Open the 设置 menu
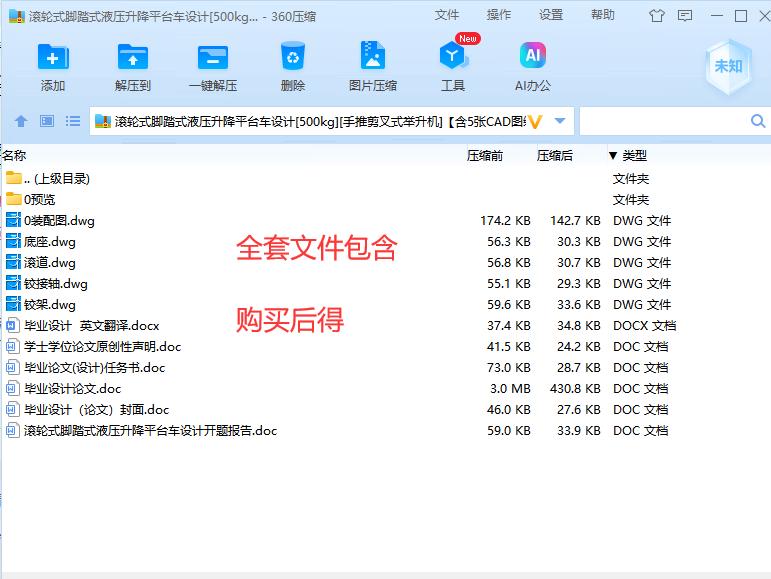This screenshot has width=771, height=579. [x=551, y=15]
